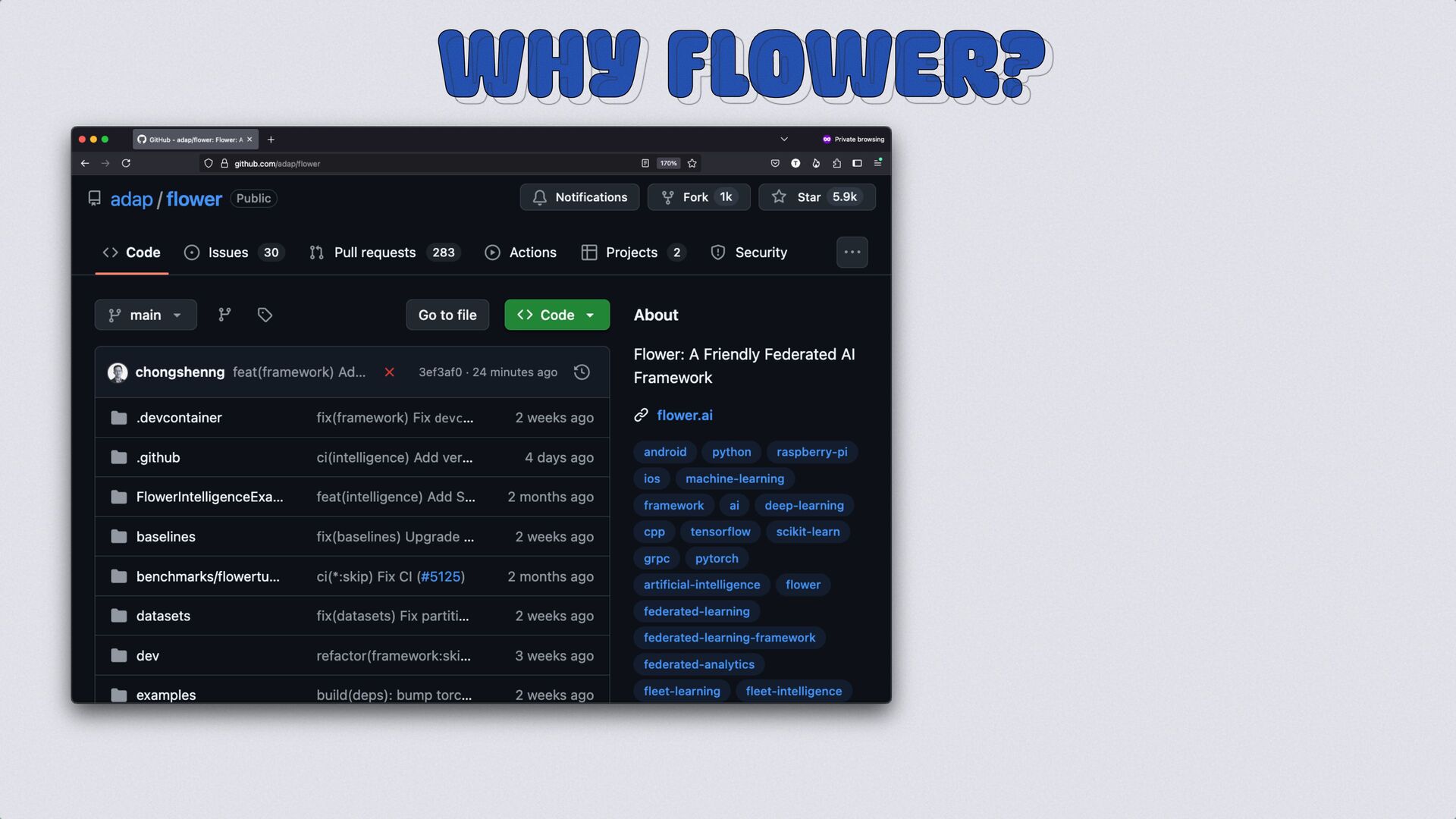The width and height of the screenshot is (1456, 819).
Task: Click the Fork button
Action: (698, 197)
